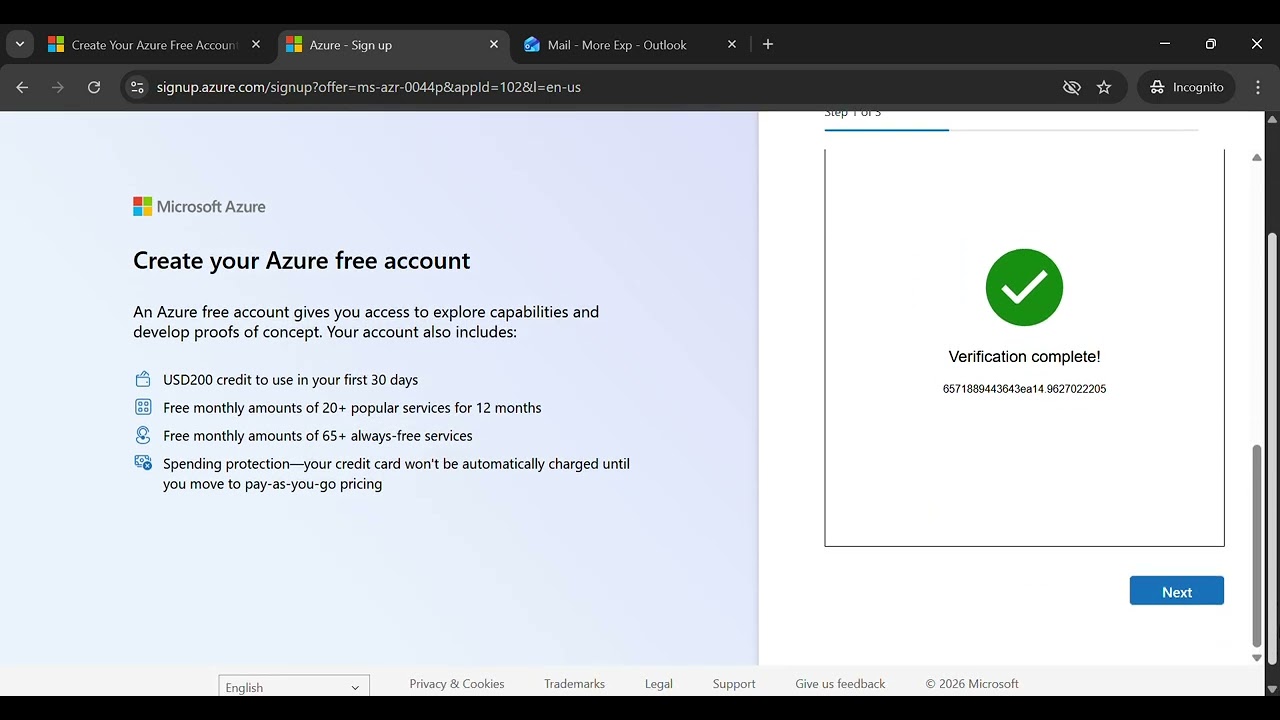1280x720 pixels.
Task: Close the Azure - Sign up tab
Action: pos(494,45)
